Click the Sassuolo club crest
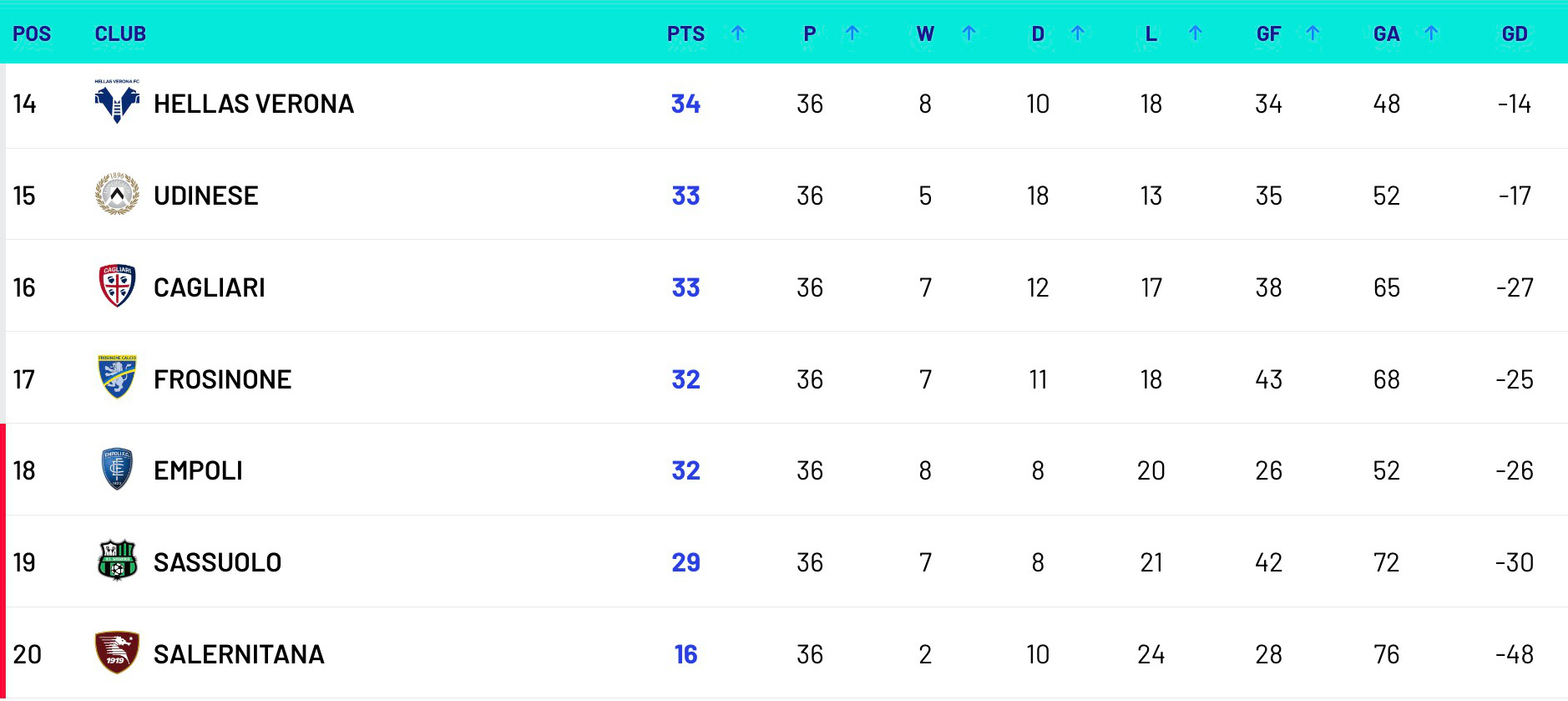The width and height of the screenshot is (1568, 701). (x=117, y=561)
